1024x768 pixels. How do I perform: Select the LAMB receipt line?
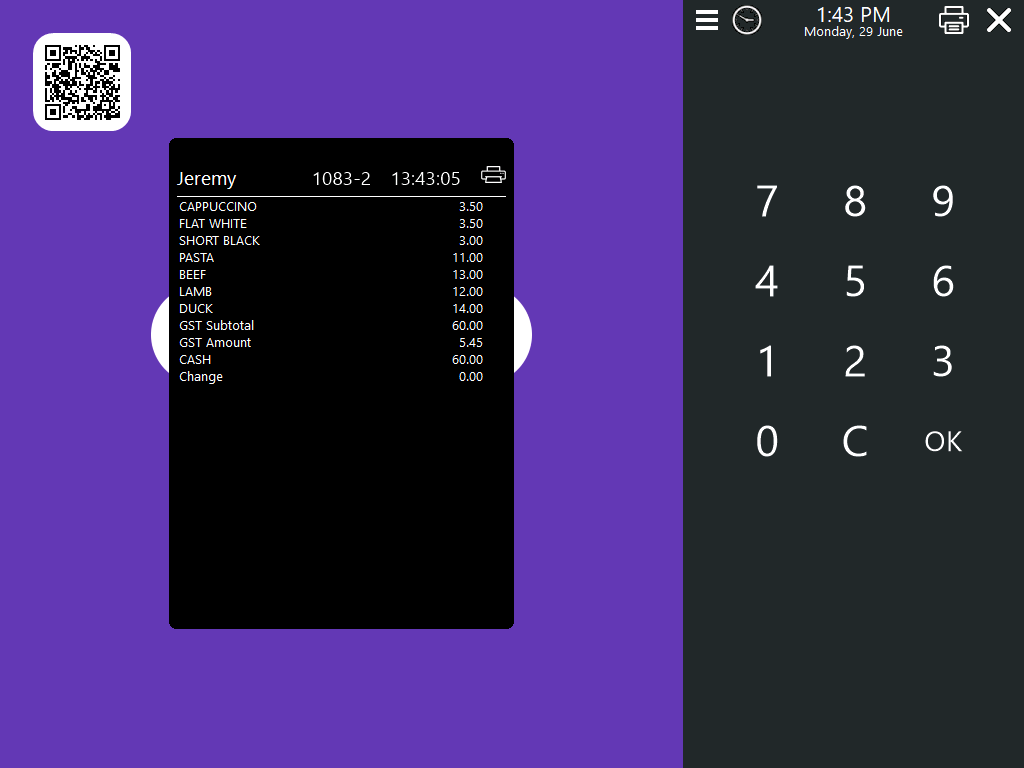[x=331, y=291]
